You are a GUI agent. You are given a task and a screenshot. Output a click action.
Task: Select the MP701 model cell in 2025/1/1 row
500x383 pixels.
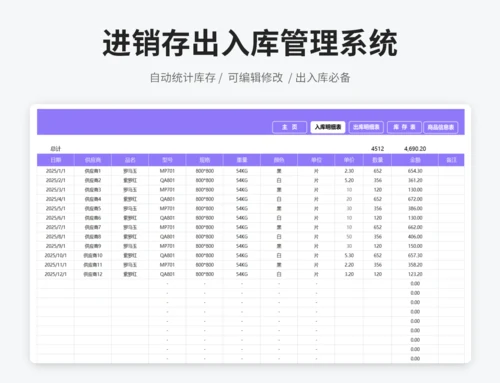pos(167,171)
